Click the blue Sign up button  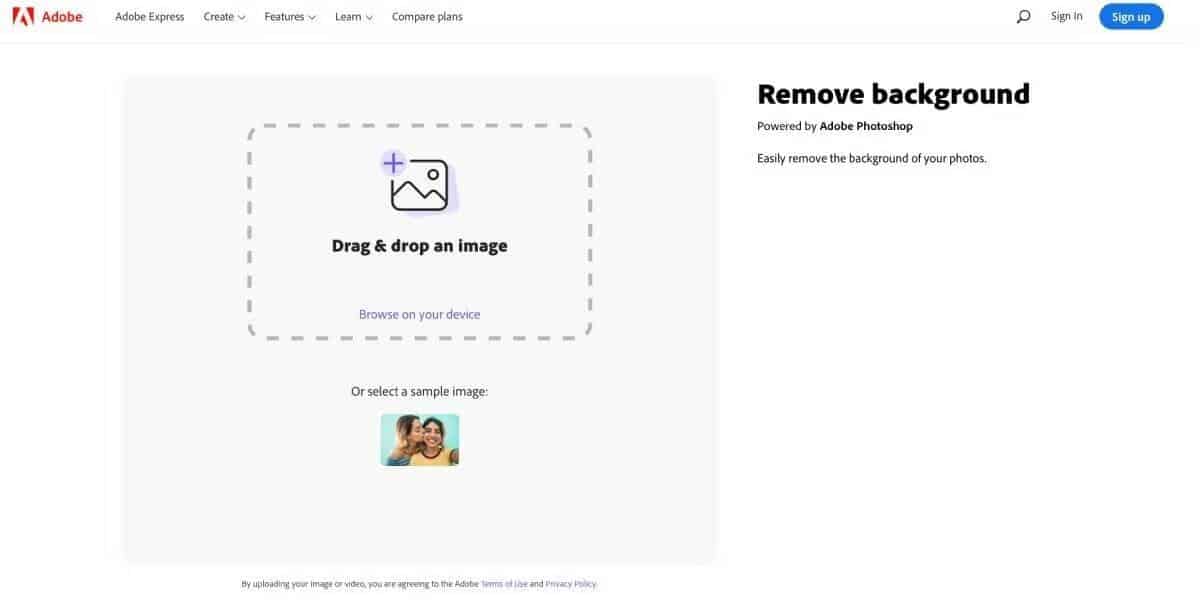pyautogui.click(x=1131, y=16)
